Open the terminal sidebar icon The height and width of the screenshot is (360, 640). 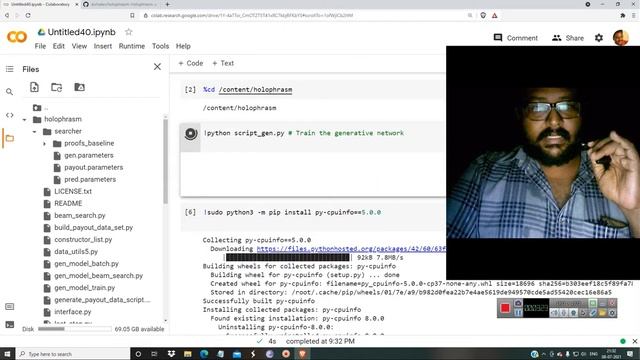[9, 325]
